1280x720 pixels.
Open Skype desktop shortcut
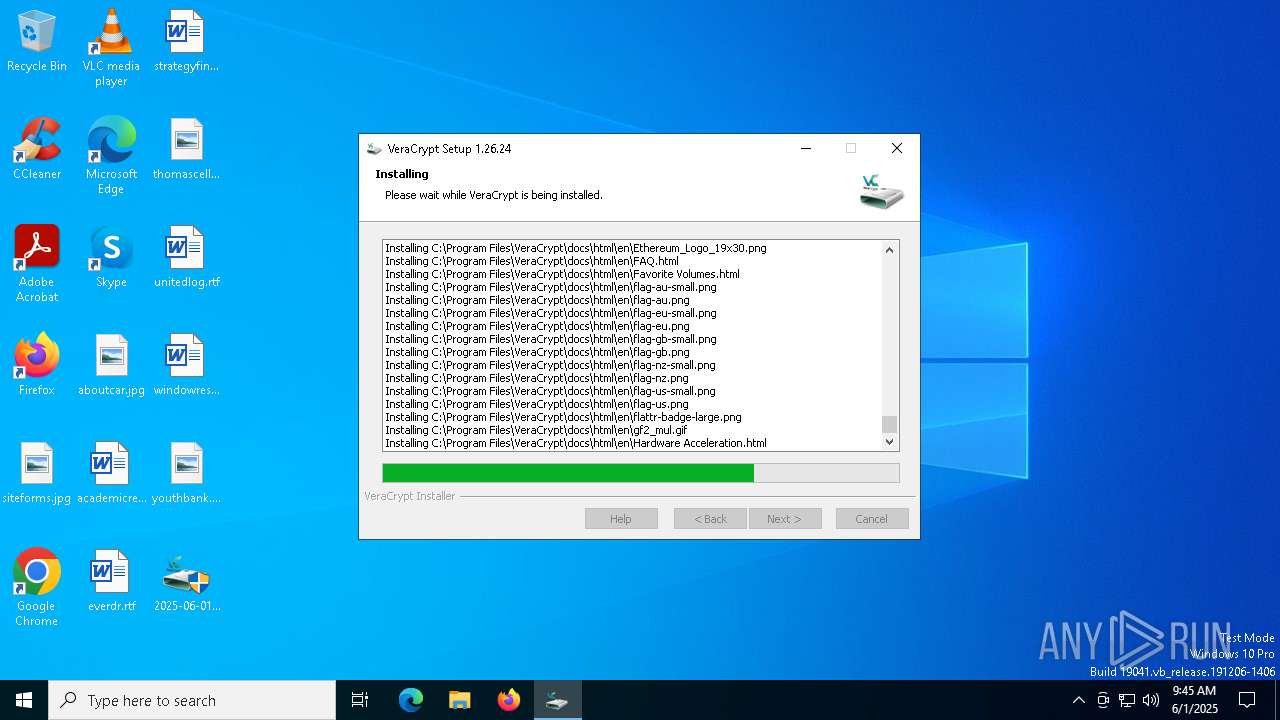pos(111,258)
